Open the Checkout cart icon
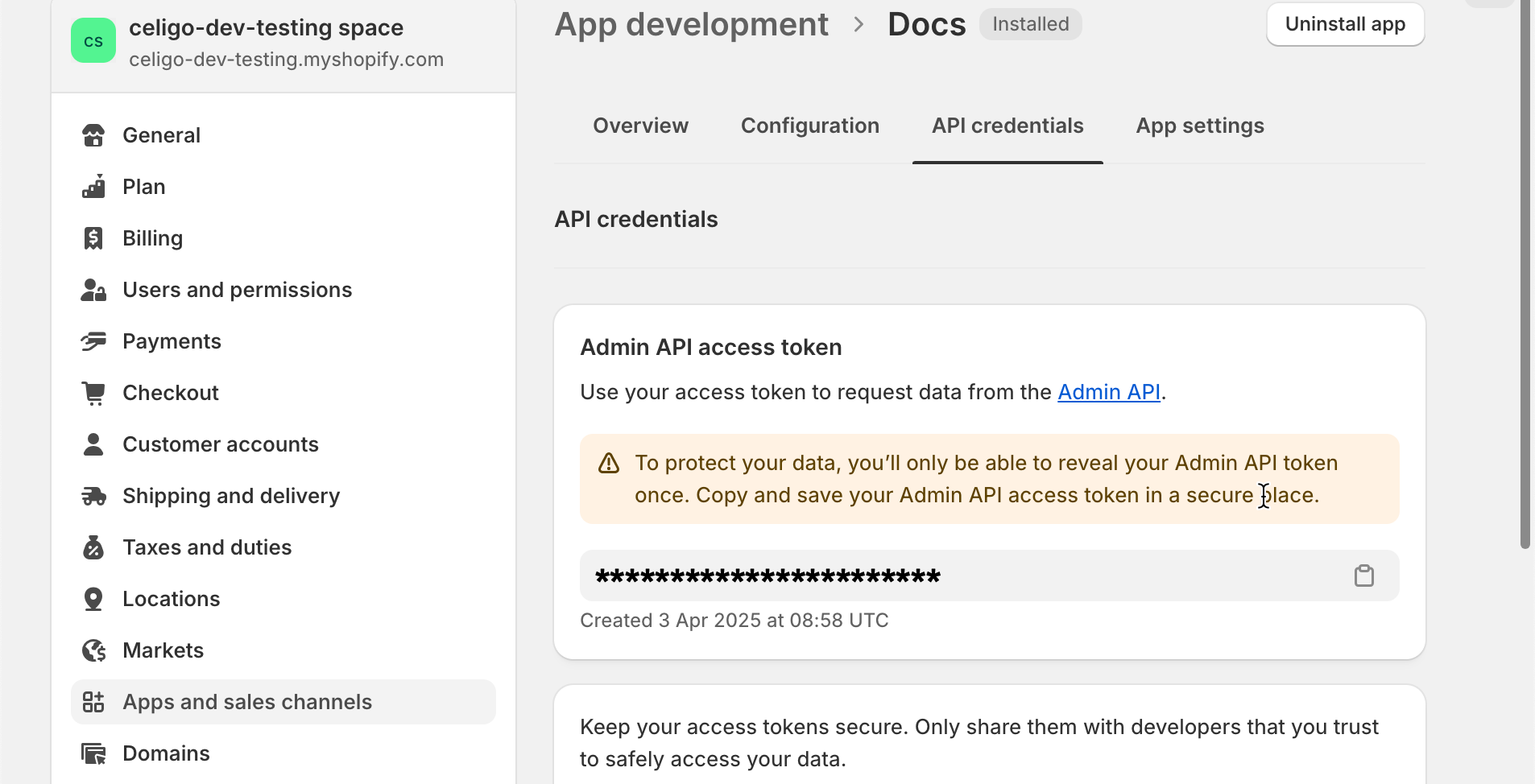The height and width of the screenshot is (784, 1535). [93, 393]
